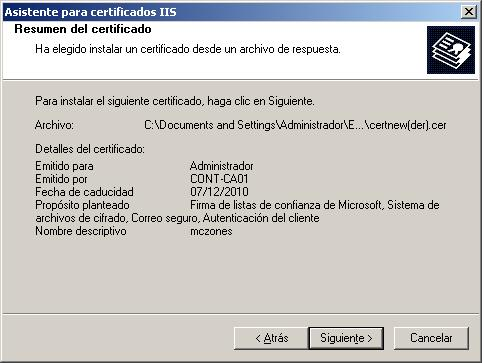Click the Fecha de caducidad label

tap(84, 192)
